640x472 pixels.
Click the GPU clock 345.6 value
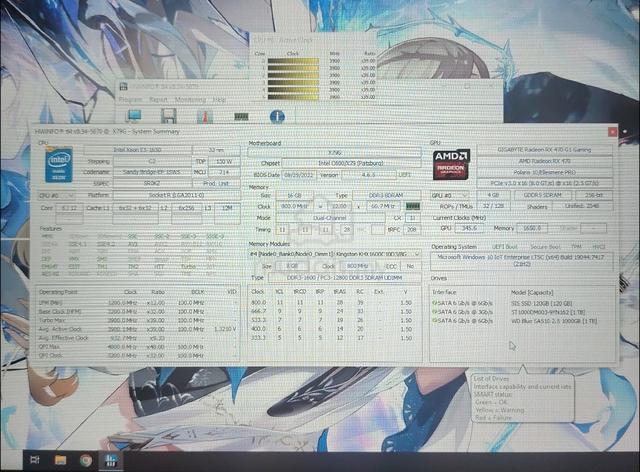point(469,228)
